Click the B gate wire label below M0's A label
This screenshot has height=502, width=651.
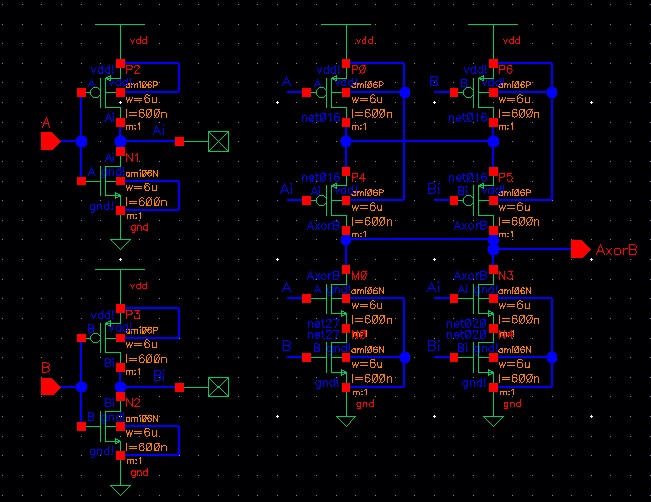286,346
